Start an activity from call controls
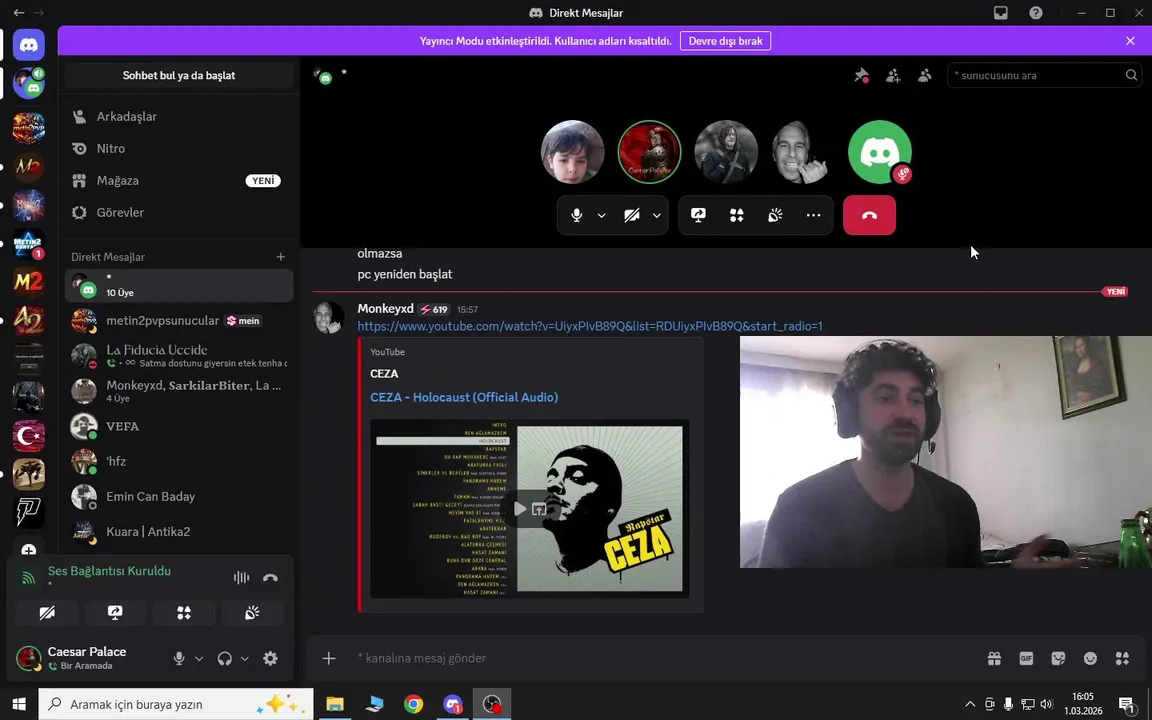The width and height of the screenshot is (1152, 720). point(737,215)
